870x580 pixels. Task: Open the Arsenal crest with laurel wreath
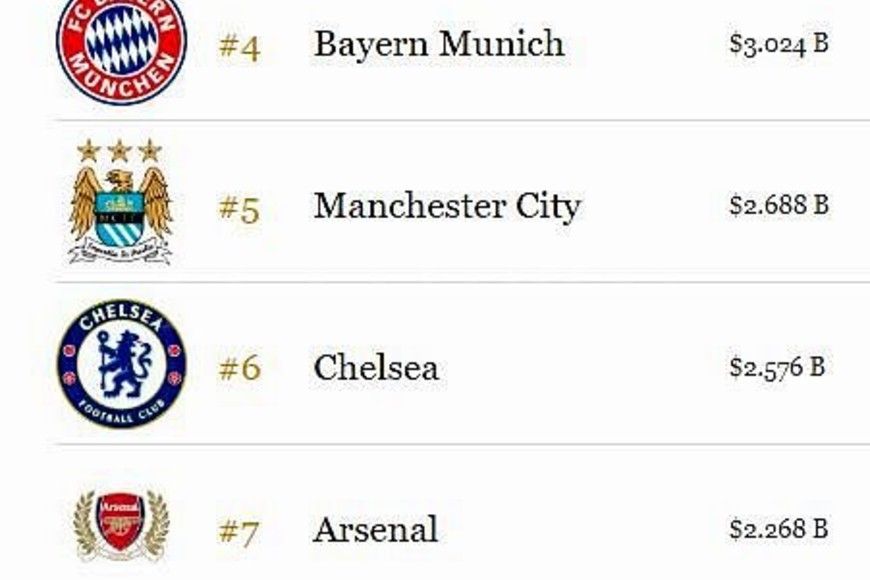tap(121, 524)
